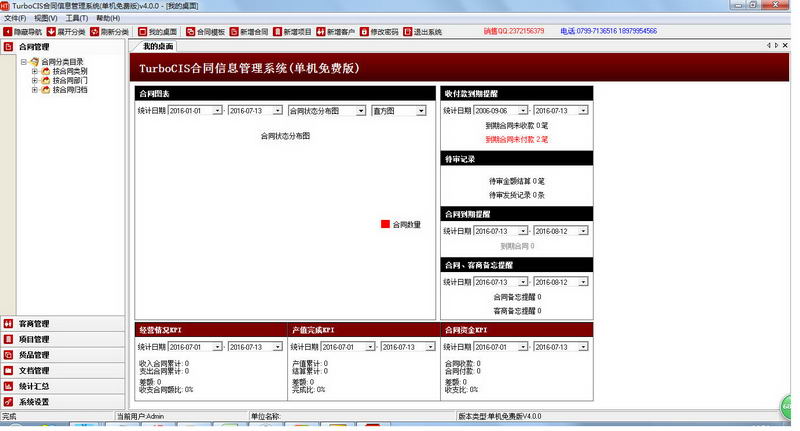Click the 按合同部门 tree node icon
The height and width of the screenshot is (431, 800).
coord(45,81)
